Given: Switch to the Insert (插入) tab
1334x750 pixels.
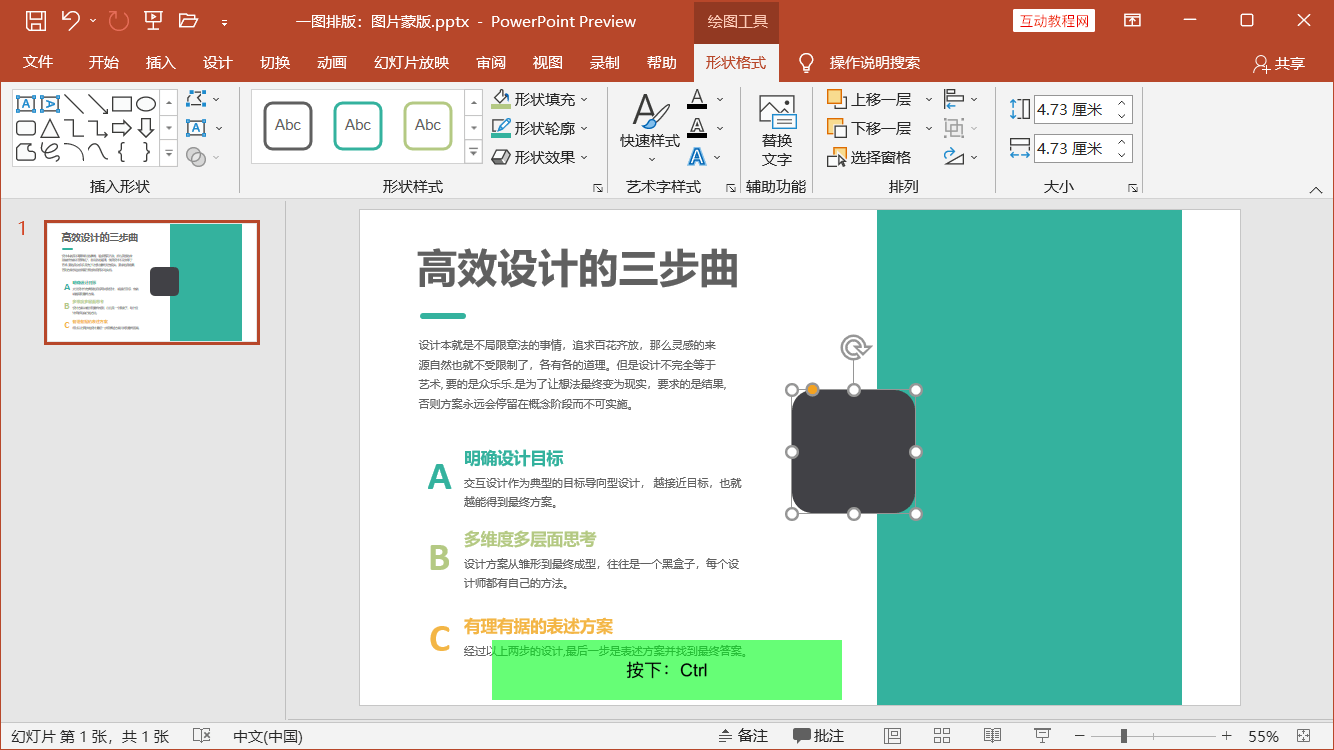Looking at the screenshot, I should click(160, 62).
